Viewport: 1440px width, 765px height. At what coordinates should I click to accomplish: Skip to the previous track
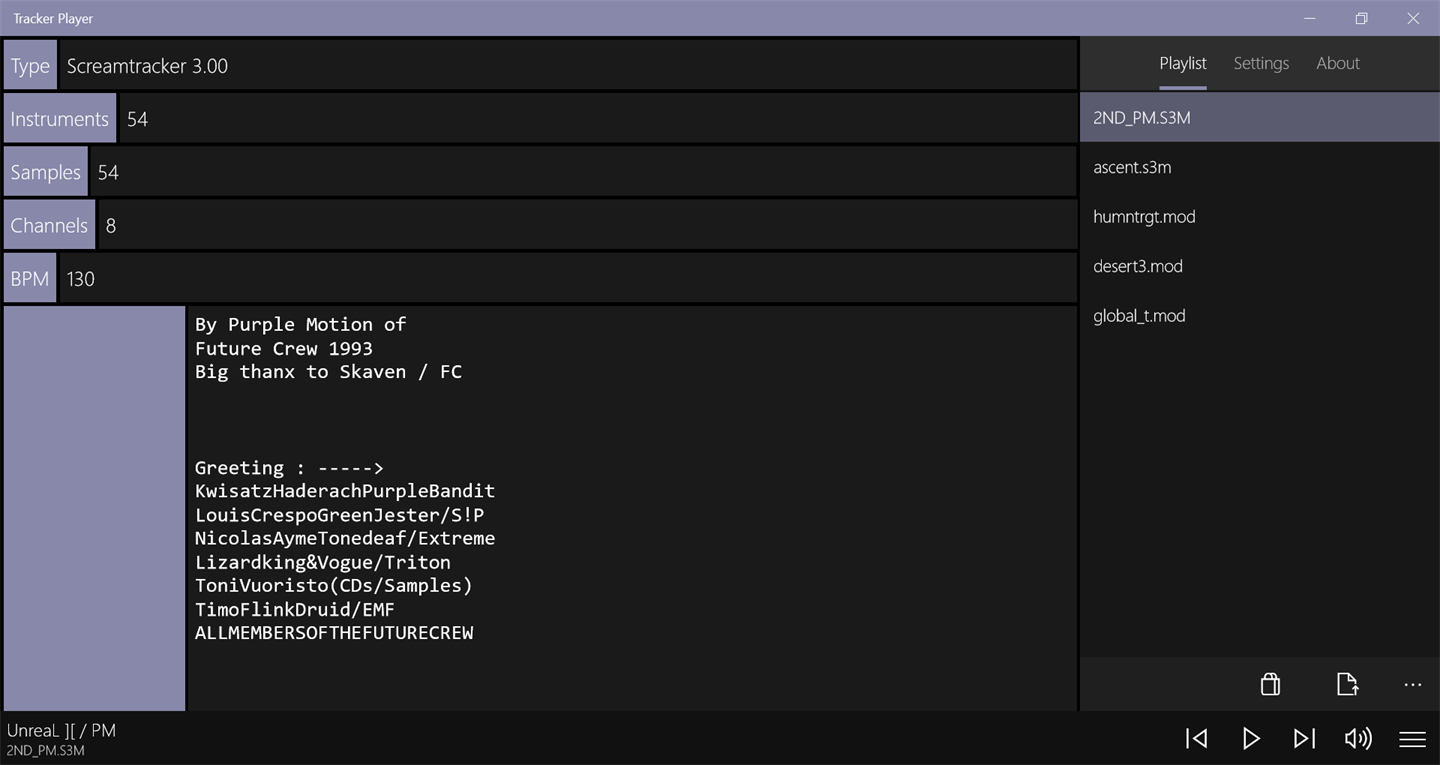point(1197,738)
